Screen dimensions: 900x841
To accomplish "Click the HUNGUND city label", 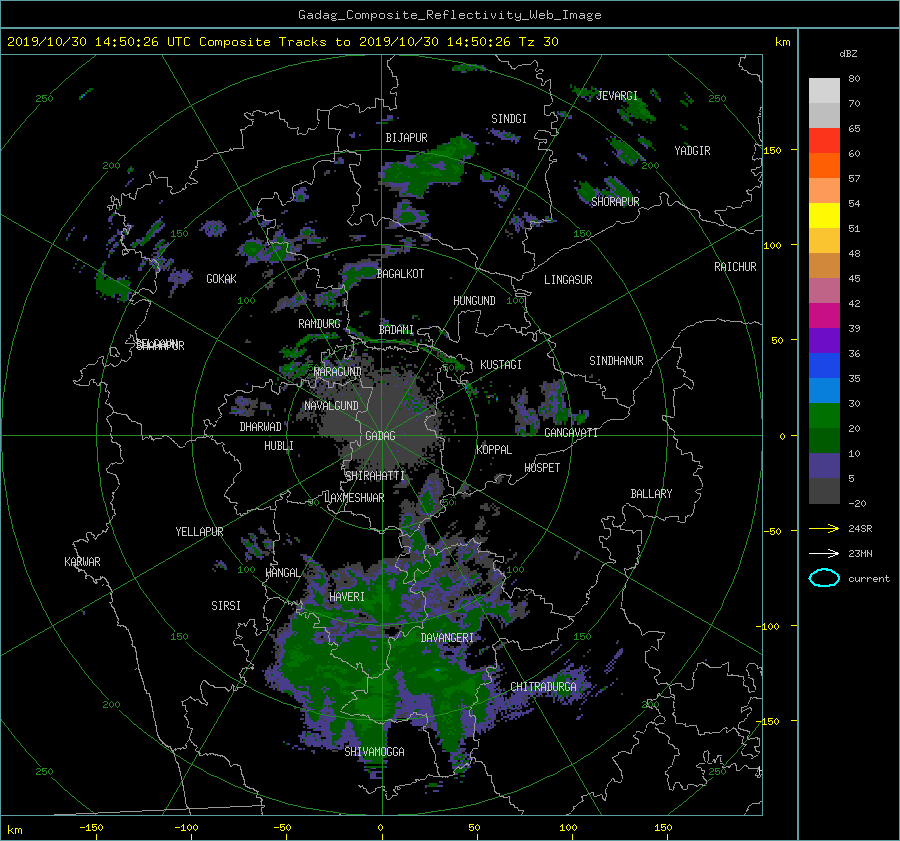I will coord(474,301).
